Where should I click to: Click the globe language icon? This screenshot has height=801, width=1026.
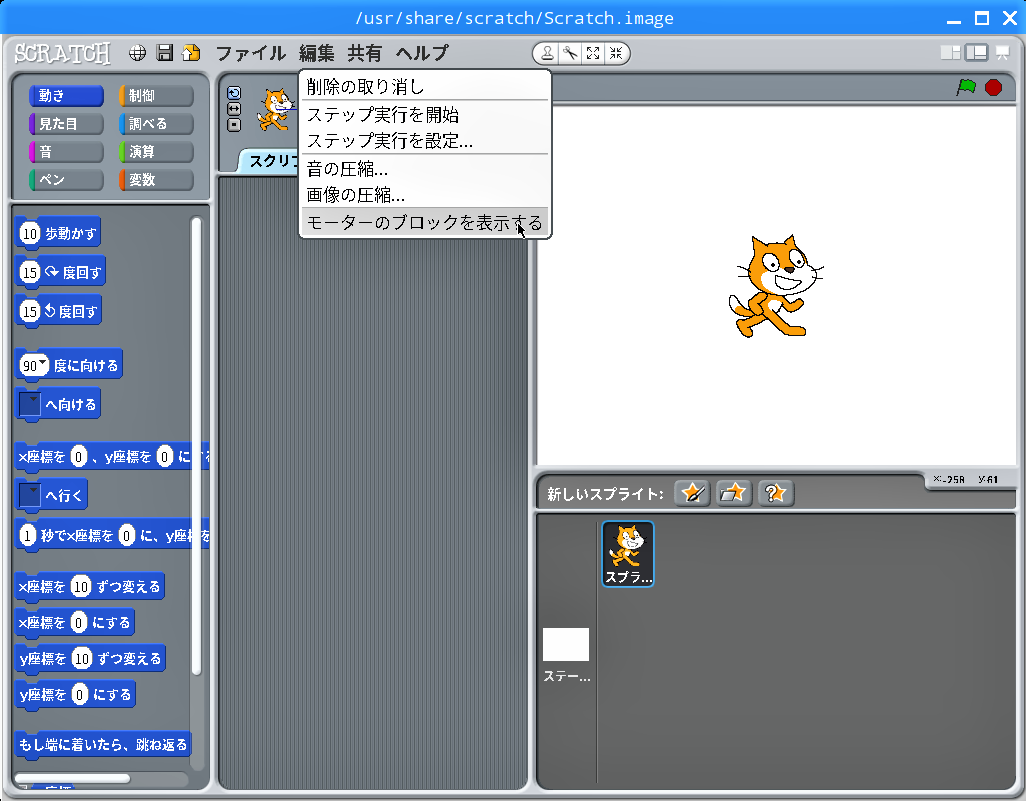[x=137, y=53]
